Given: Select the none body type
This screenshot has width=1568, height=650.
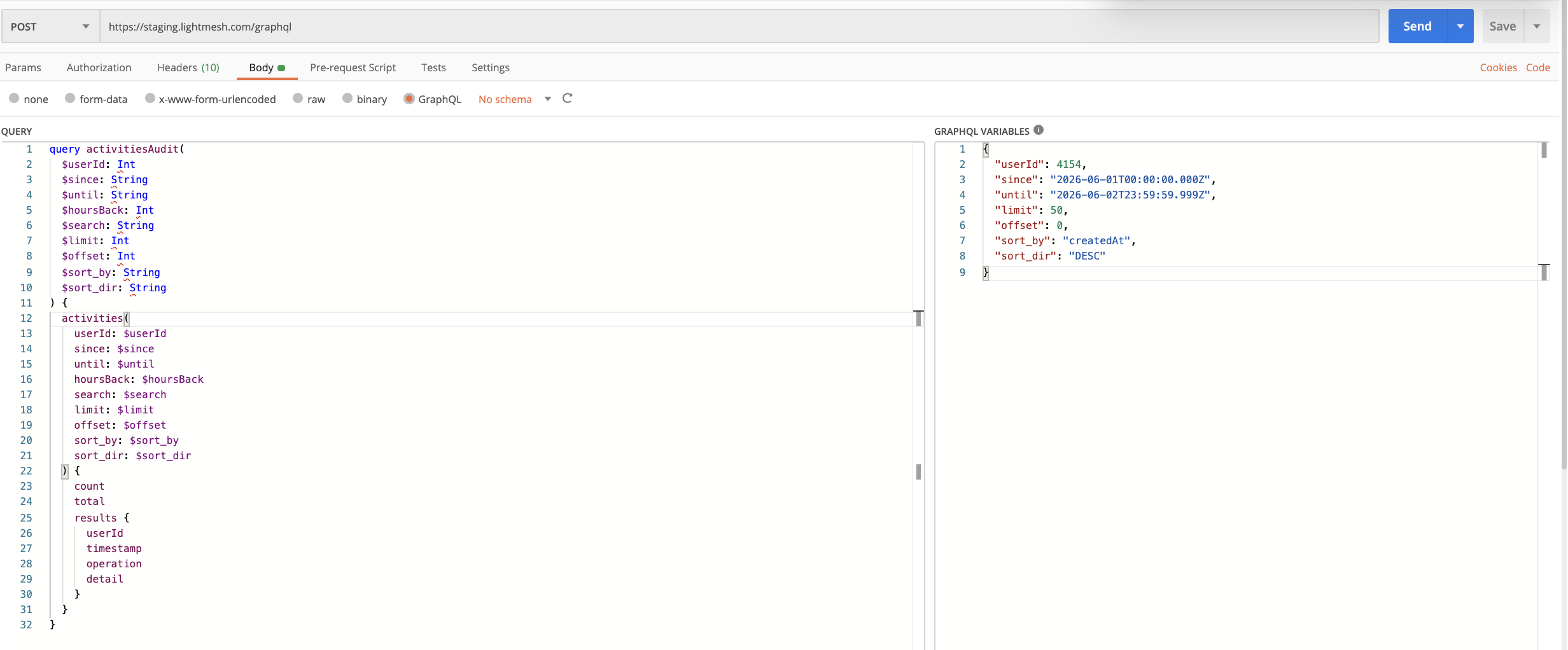Looking at the screenshot, I should pyautogui.click(x=14, y=99).
